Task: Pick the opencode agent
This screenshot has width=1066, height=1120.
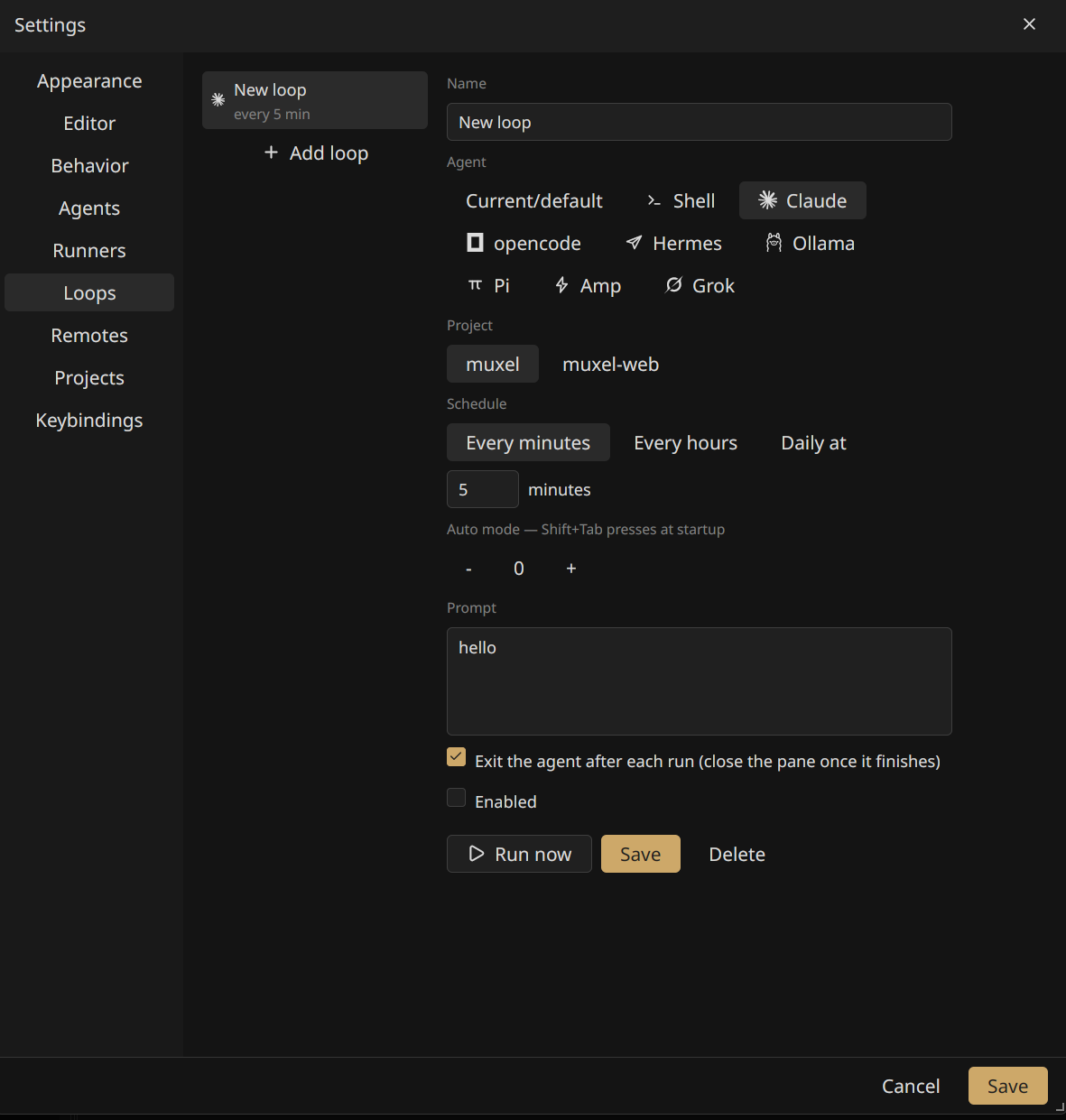Action: pyautogui.click(x=524, y=243)
